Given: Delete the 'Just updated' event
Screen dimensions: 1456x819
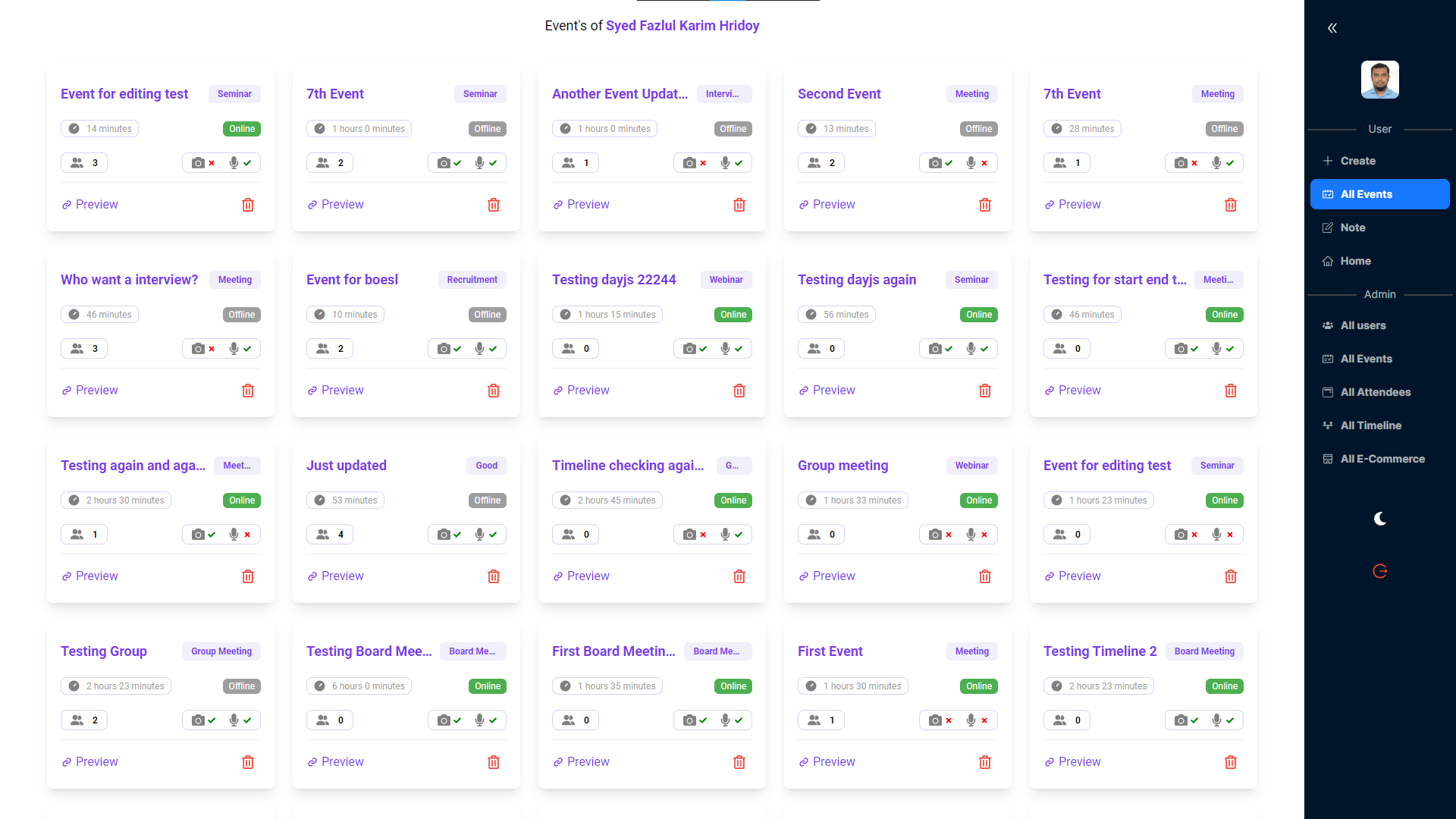Looking at the screenshot, I should (493, 576).
